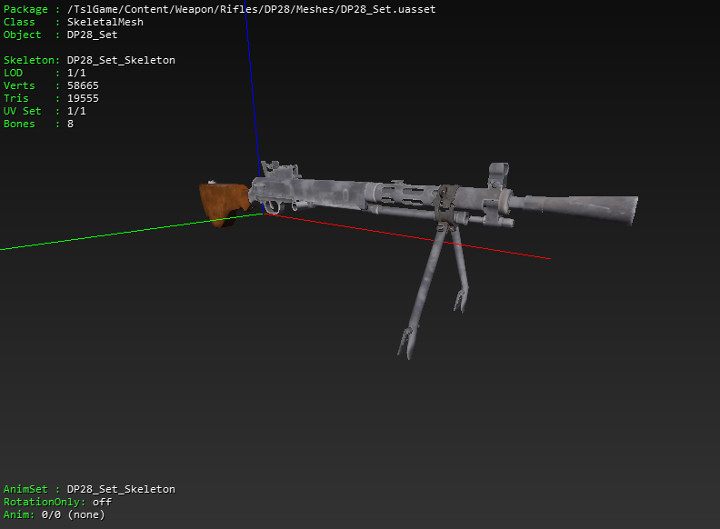Viewport: 720px width, 529px height.
Task: Click the LOD 1/1 readout
Action: [x=77, y=73]
